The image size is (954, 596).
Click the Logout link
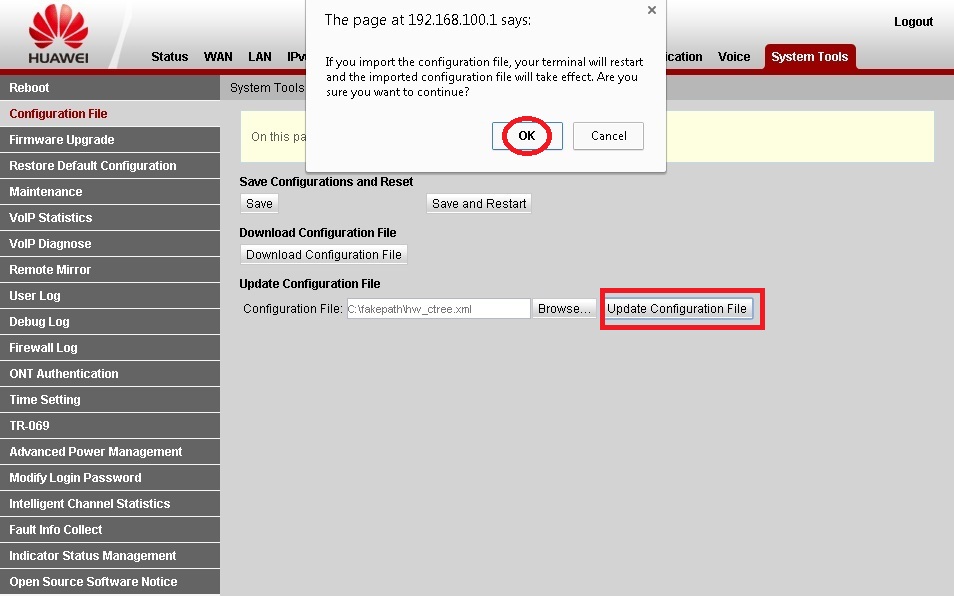pyautogui.click(x=913, y=22)
